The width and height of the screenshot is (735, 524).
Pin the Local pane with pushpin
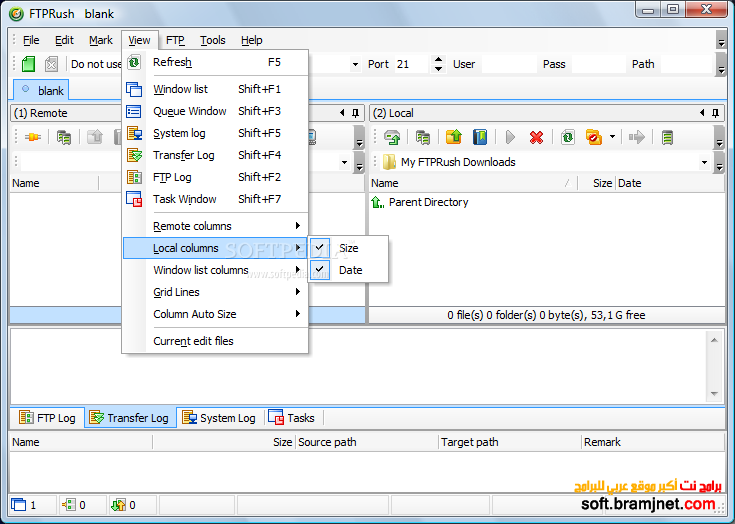coord(715,113)
